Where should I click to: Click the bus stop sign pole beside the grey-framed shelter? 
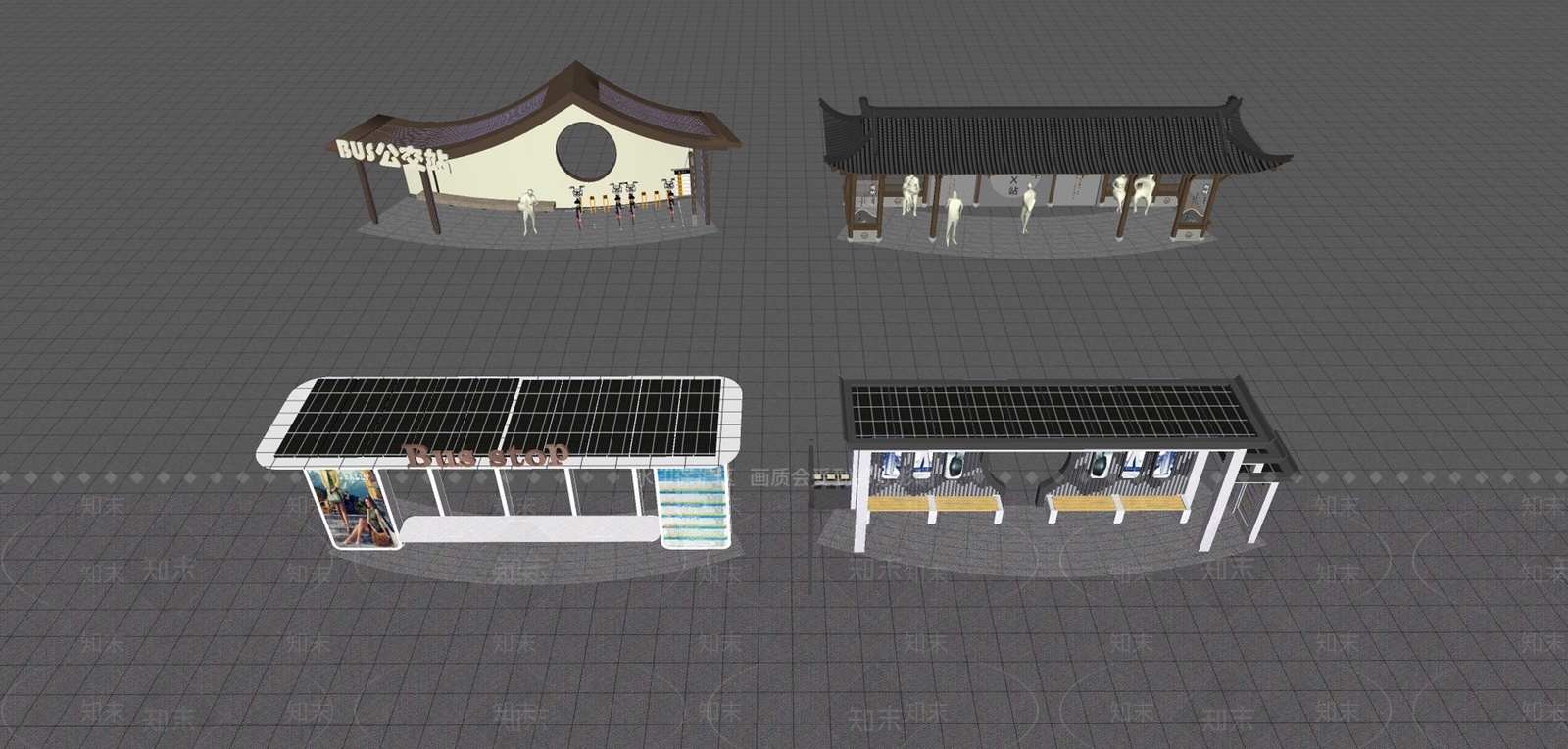(812, 516)
